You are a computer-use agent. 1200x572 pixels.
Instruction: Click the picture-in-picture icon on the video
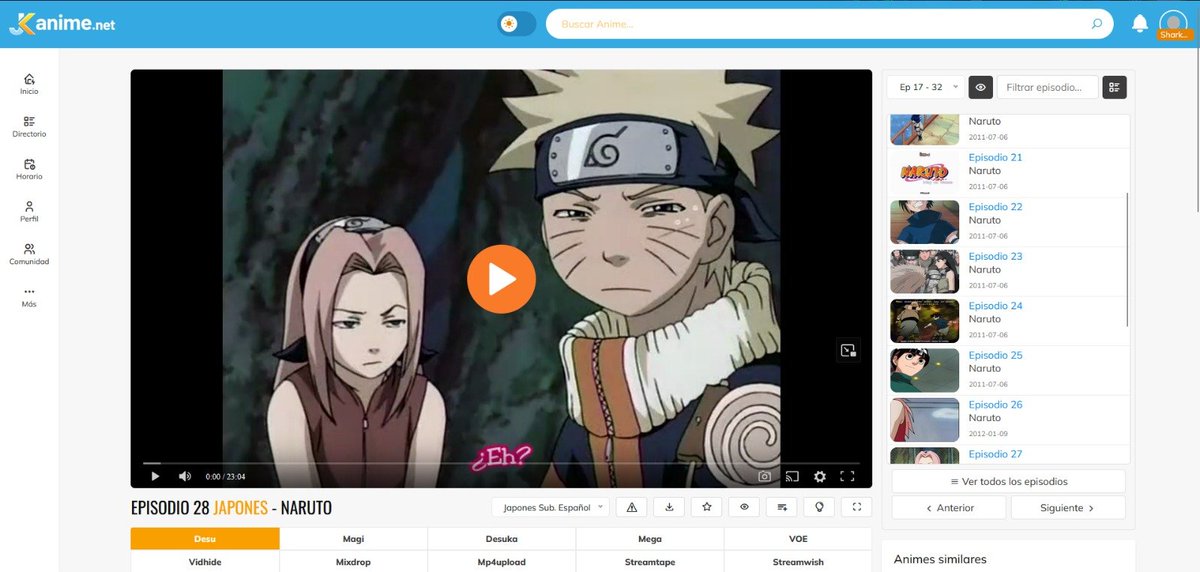pos(848,350)
